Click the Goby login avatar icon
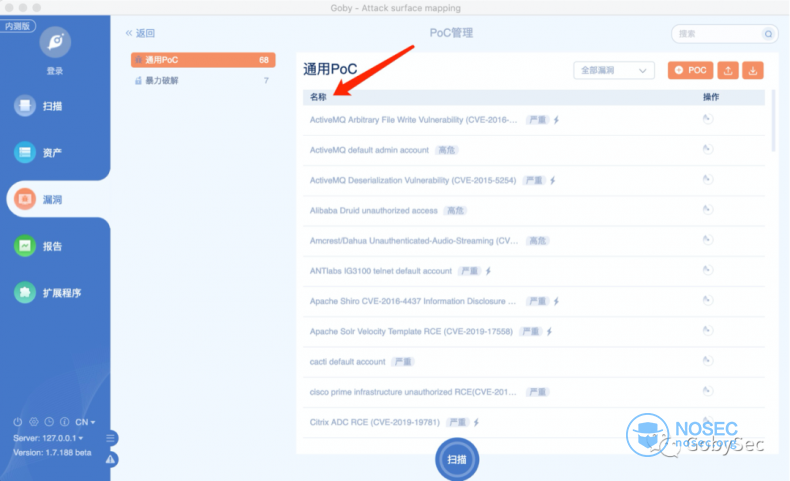The image size is (790, 481). pos(55,41)
